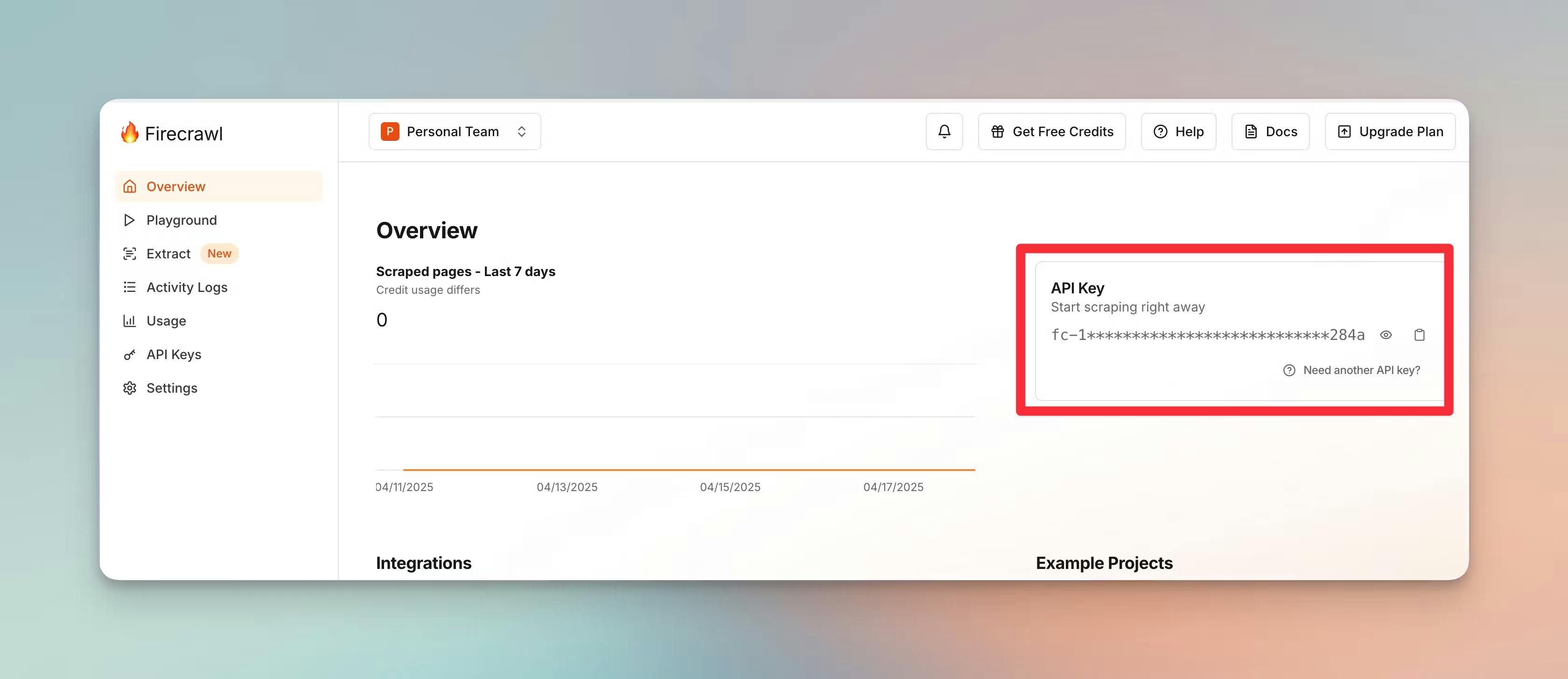Viewport: 1568px width, 679px height.
Task: Click the Playground play triangle icon
Action: tap(129, 220)
